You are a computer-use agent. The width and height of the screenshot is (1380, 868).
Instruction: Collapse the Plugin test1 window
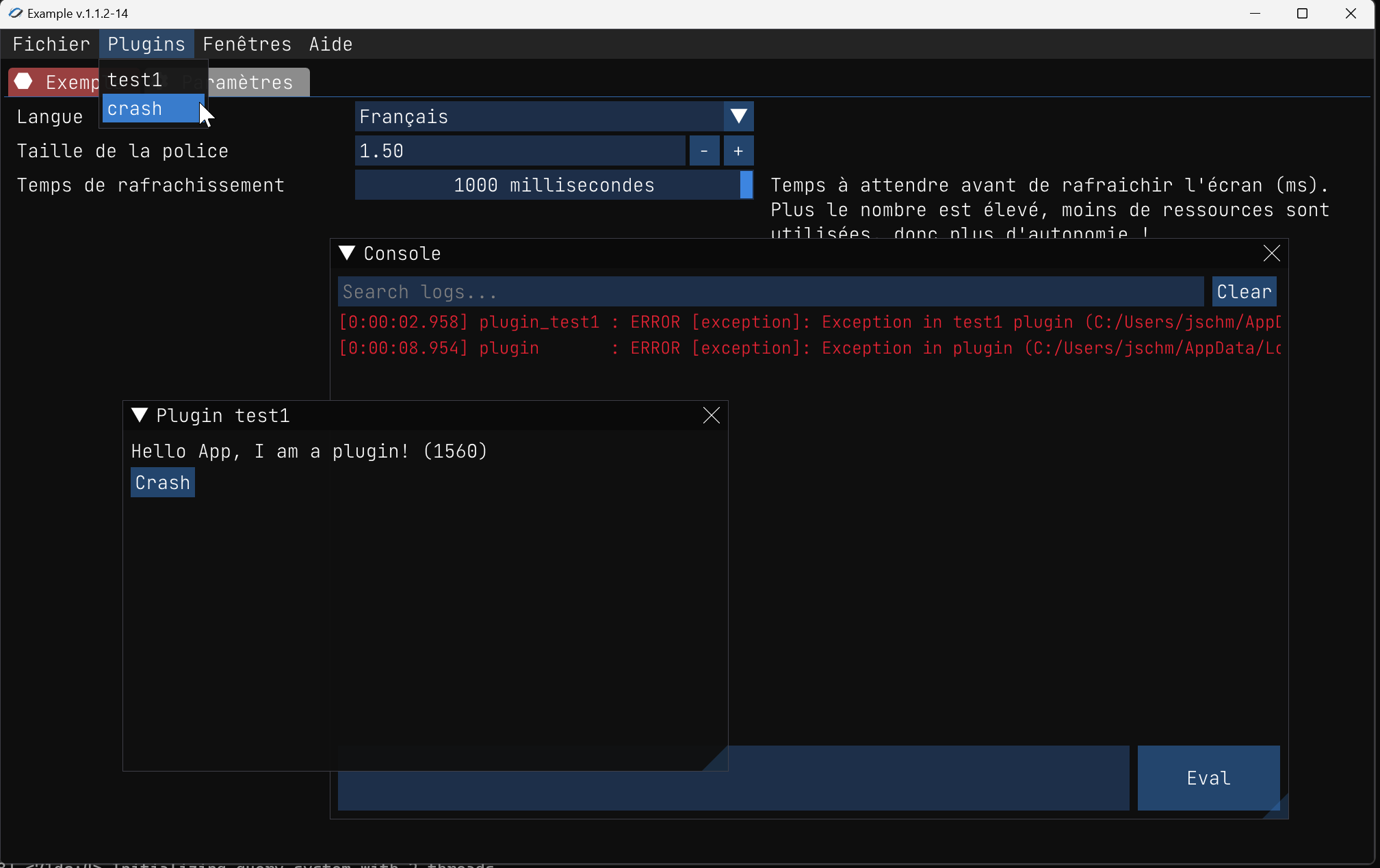140,415
